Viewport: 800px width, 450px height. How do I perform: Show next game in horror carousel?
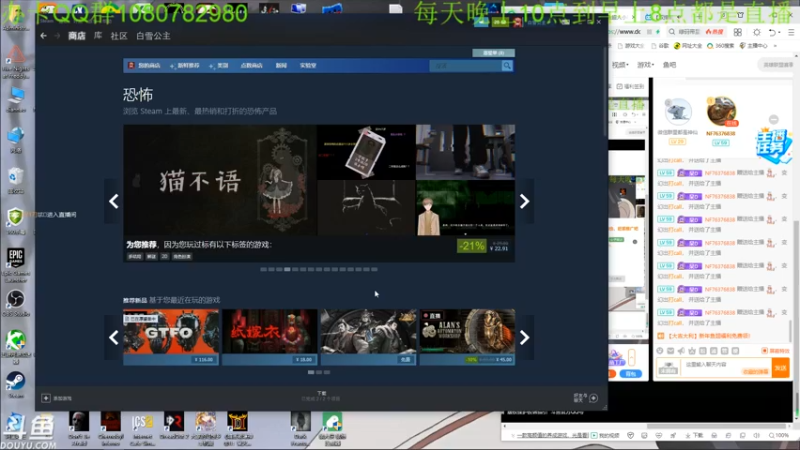coord(524,201)
